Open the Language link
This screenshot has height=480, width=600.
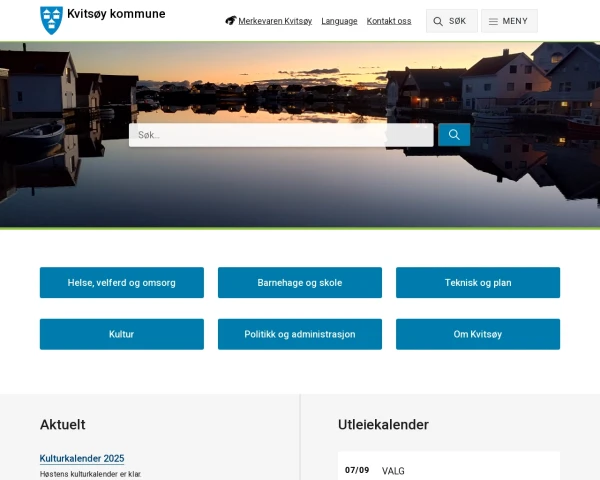[339, 21]
